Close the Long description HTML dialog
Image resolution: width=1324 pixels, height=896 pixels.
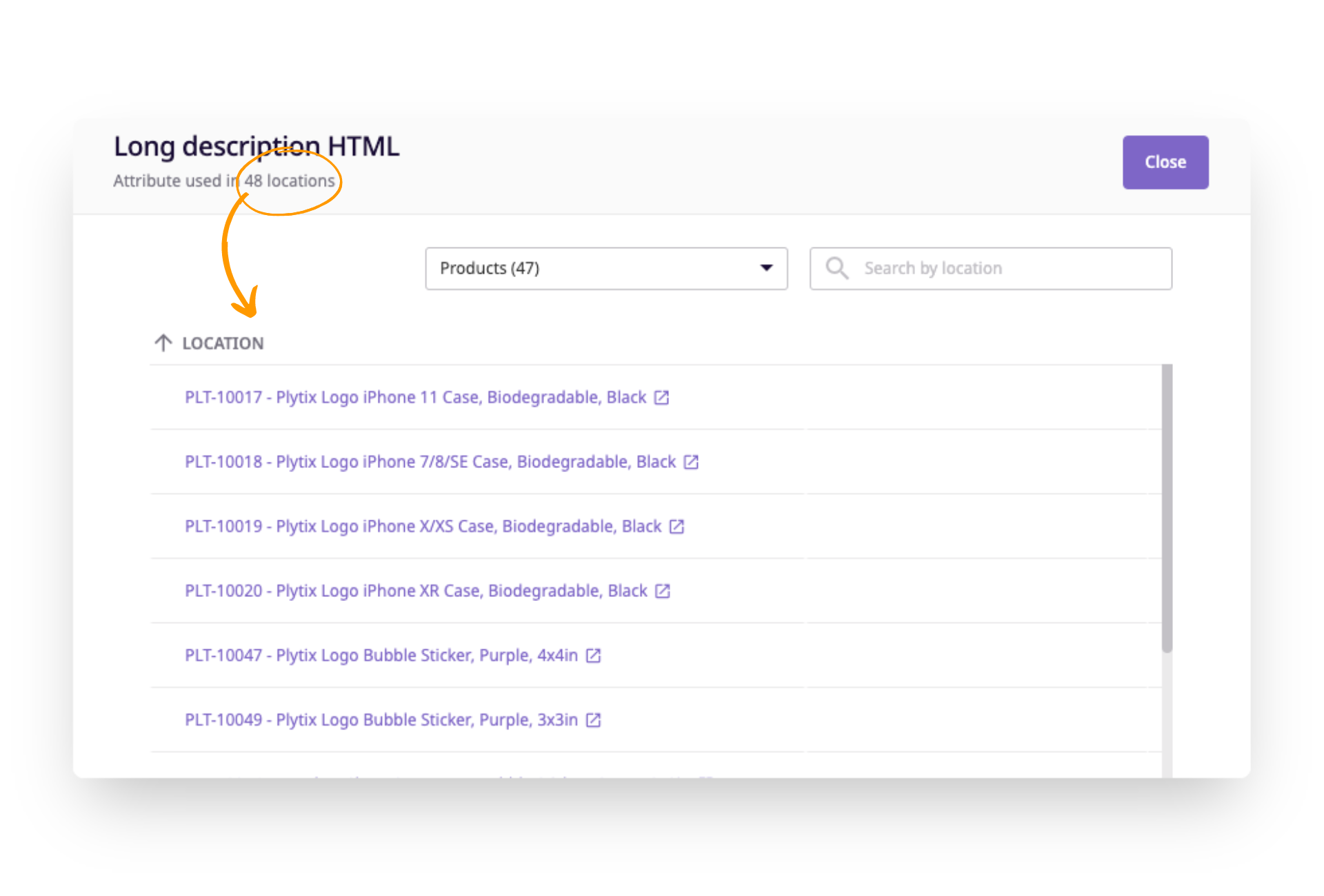point(1165,162)
